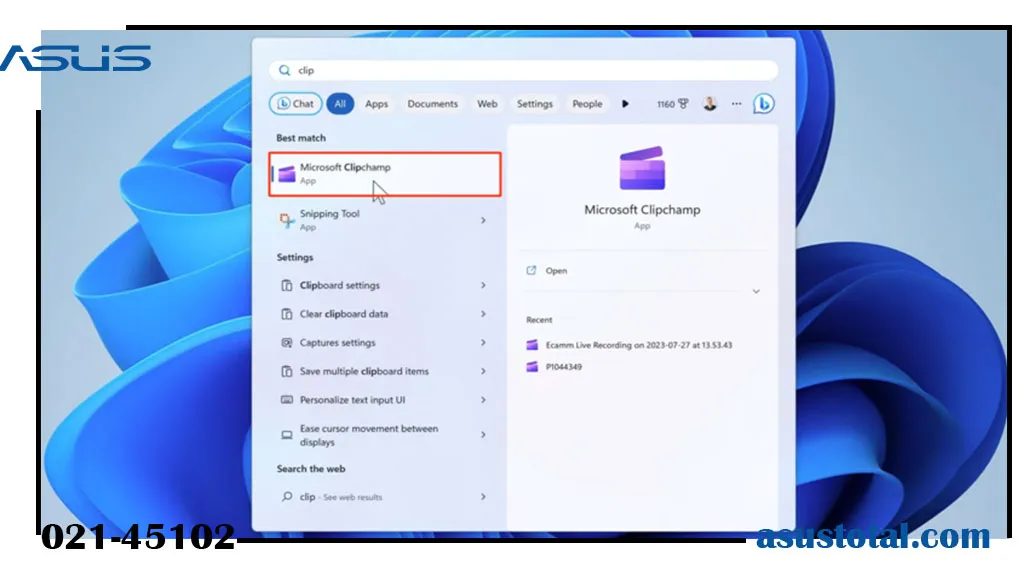This screenshot has width=1024, height=575.
Task: Click the icon beside P1044349
Action: tap(532, 367)
